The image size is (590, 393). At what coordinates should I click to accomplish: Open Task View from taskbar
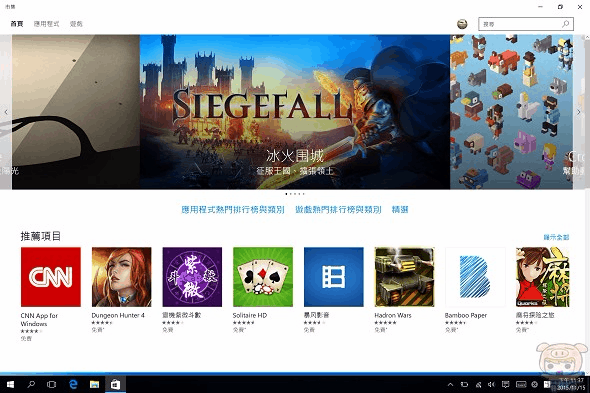coord(52,384)
